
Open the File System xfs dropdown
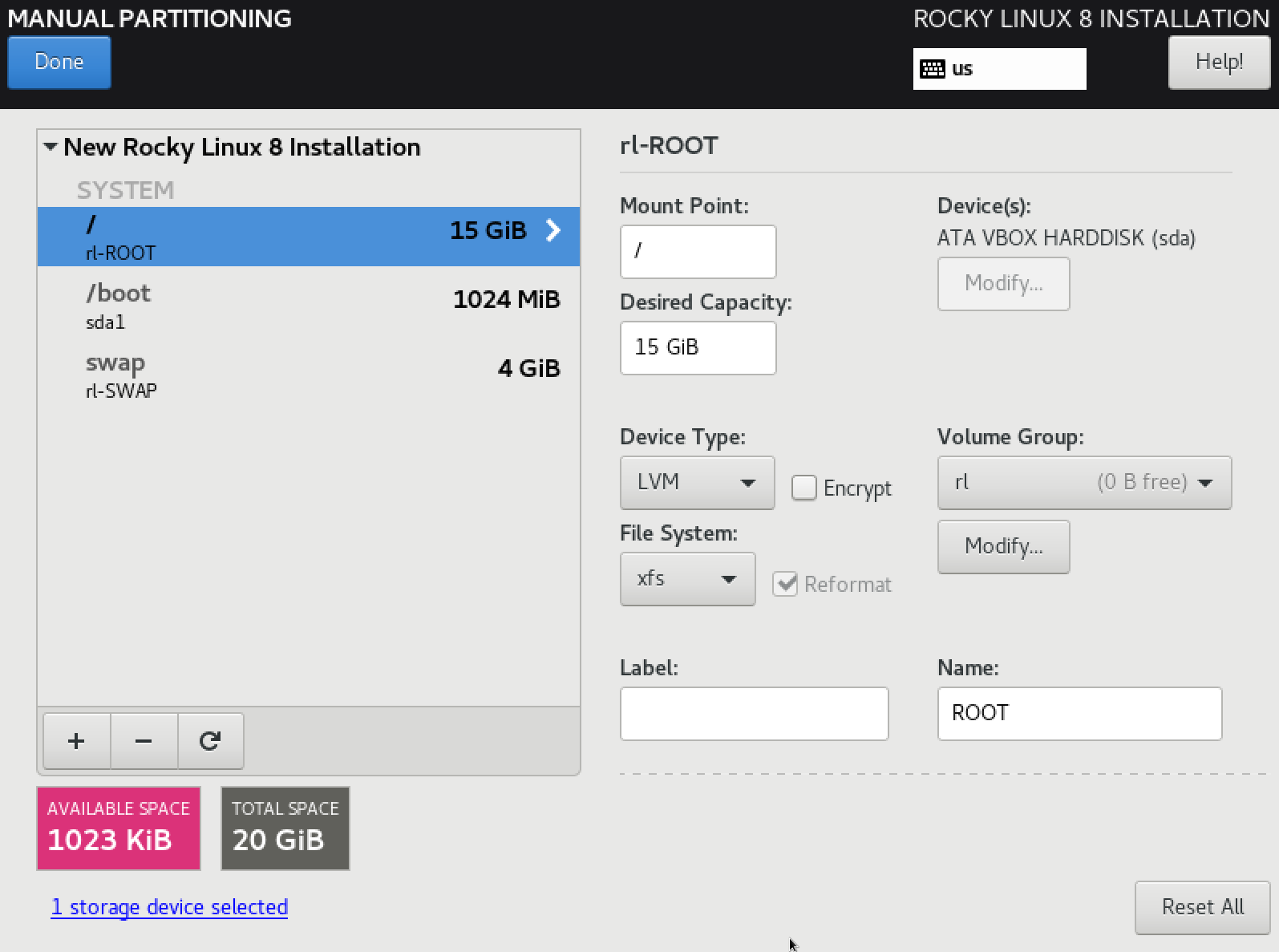[687, 579]
